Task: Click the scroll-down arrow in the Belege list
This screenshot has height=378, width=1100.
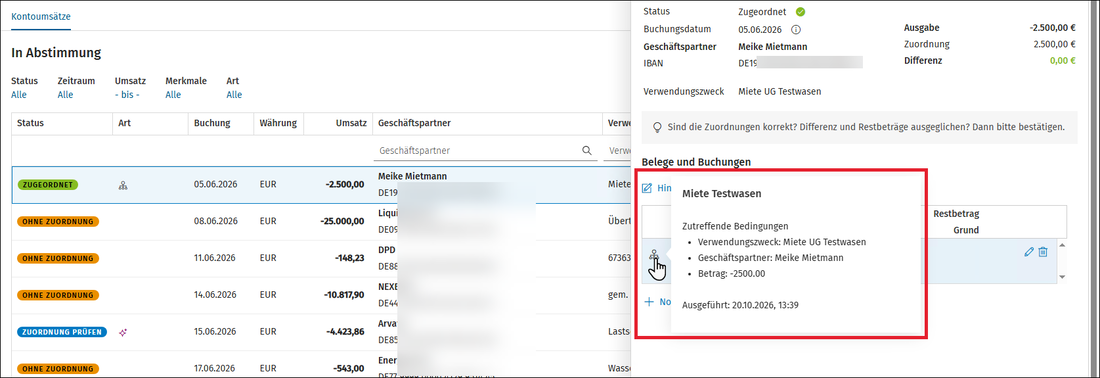Action: [1061, 278]
